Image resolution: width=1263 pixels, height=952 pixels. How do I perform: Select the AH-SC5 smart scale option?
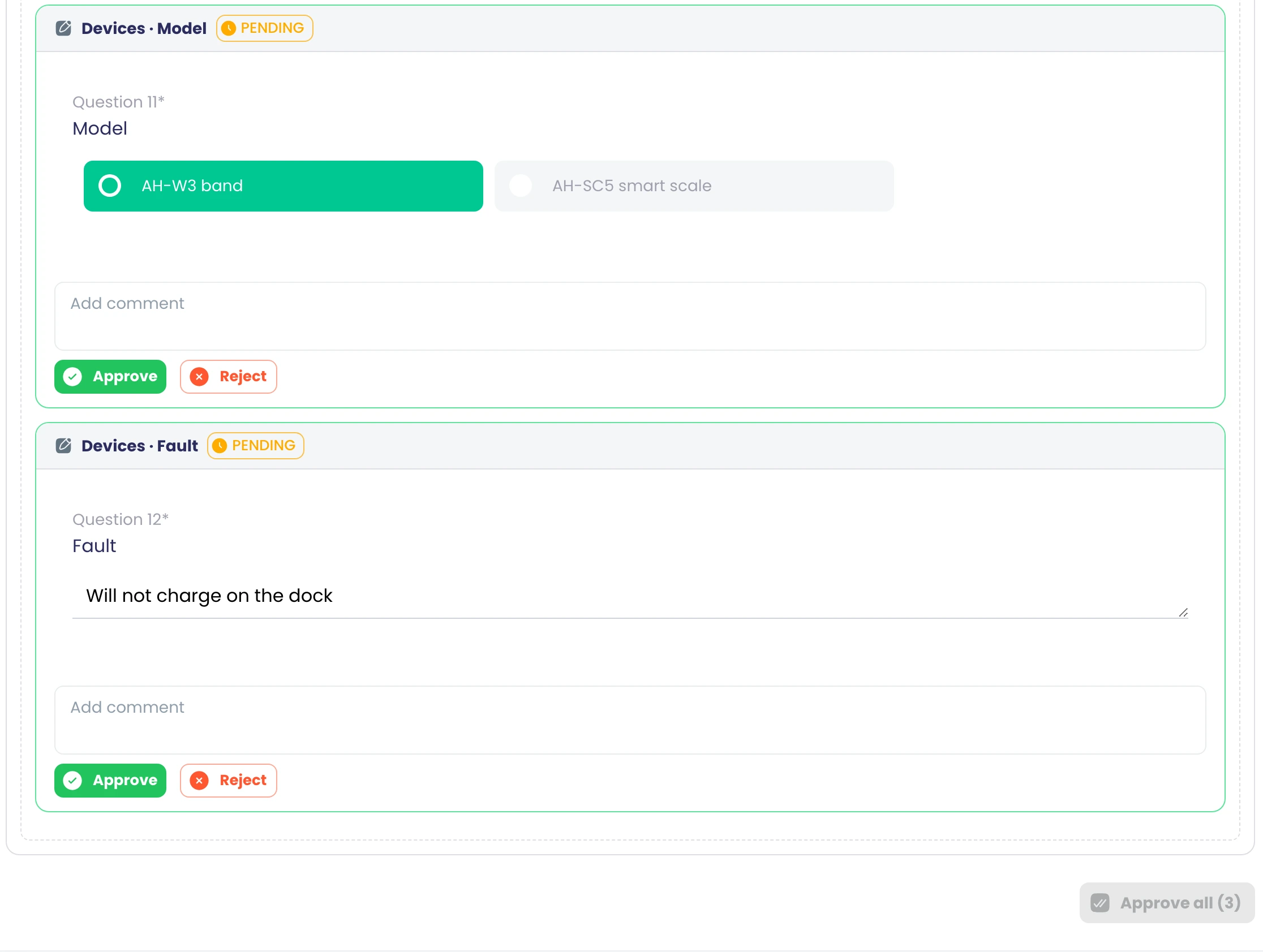click(x=694, y=186)
